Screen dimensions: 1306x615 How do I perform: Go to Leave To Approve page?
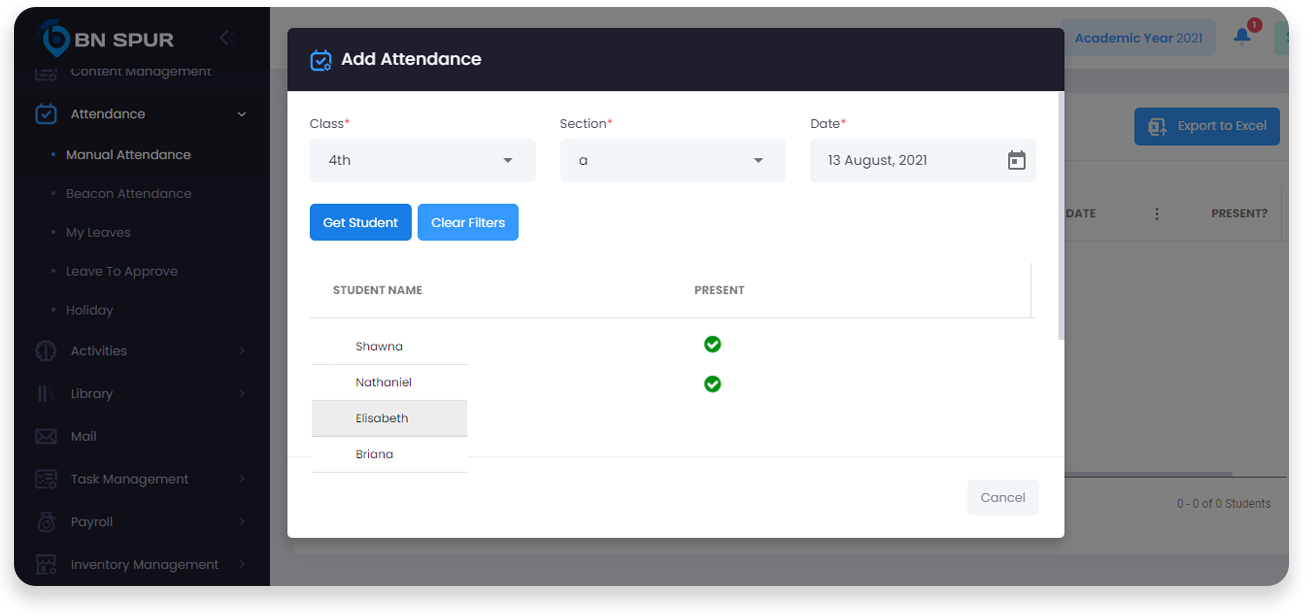[x=121, y=271]
